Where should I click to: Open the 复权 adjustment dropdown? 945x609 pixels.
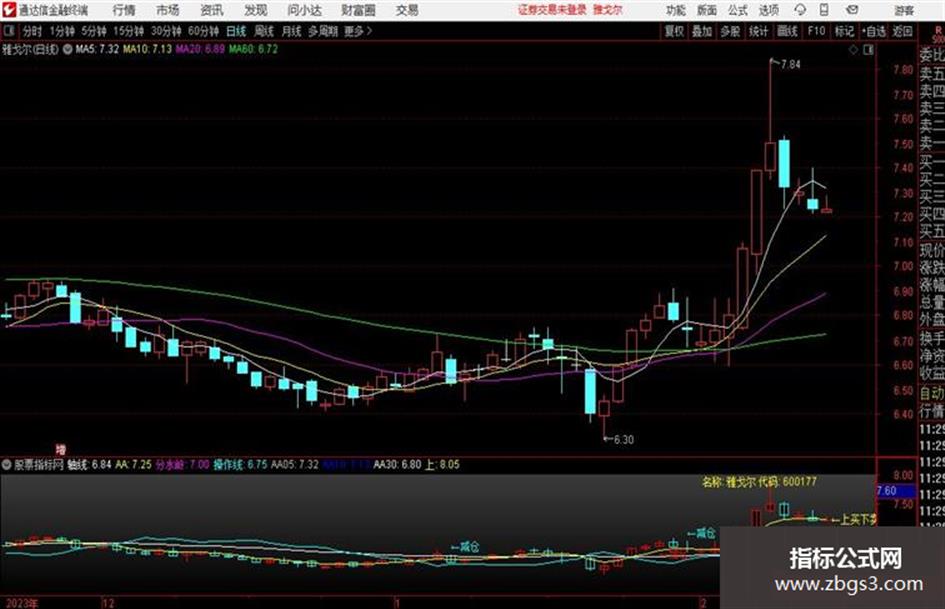[x=674, y=31]
